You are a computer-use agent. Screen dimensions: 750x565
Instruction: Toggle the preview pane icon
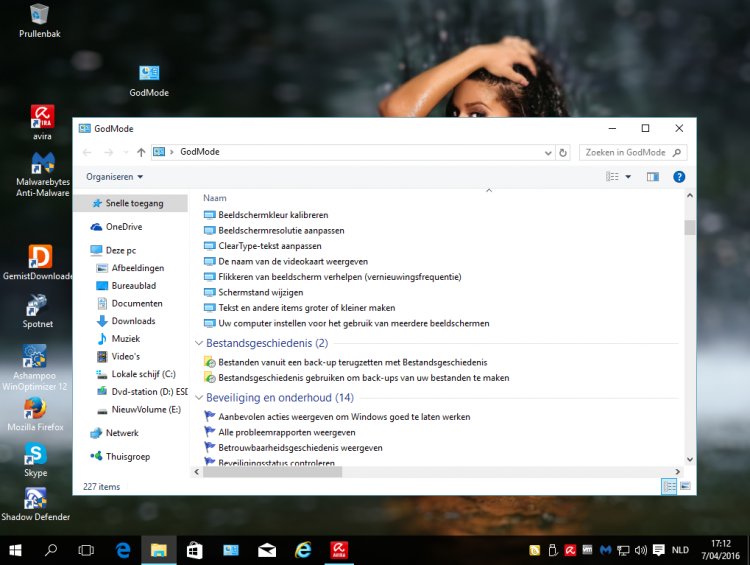653,177
